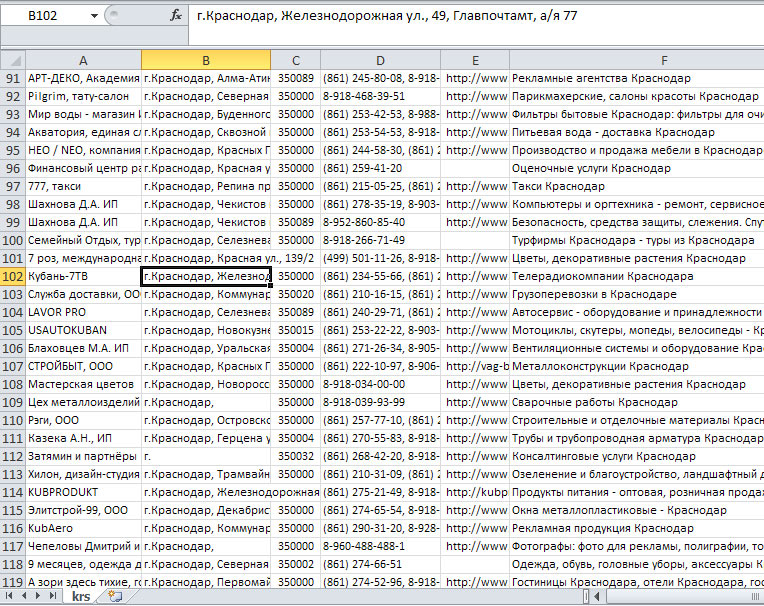Click cell 'Оценочные услуги Краснодар'
This screenshot has width=764, height=606.
click(x=637, y=169)
